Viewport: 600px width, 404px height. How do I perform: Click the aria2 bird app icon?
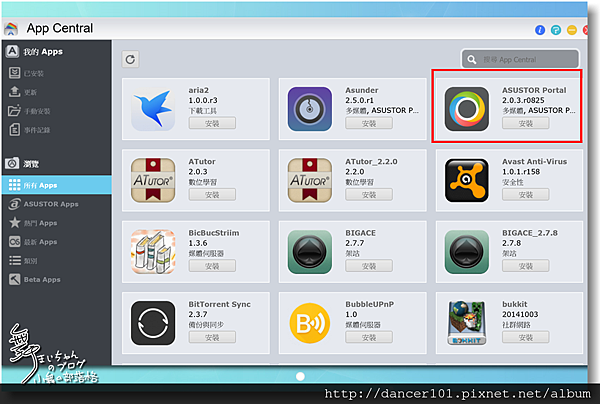pyautogui.click(x=153, y=109)
